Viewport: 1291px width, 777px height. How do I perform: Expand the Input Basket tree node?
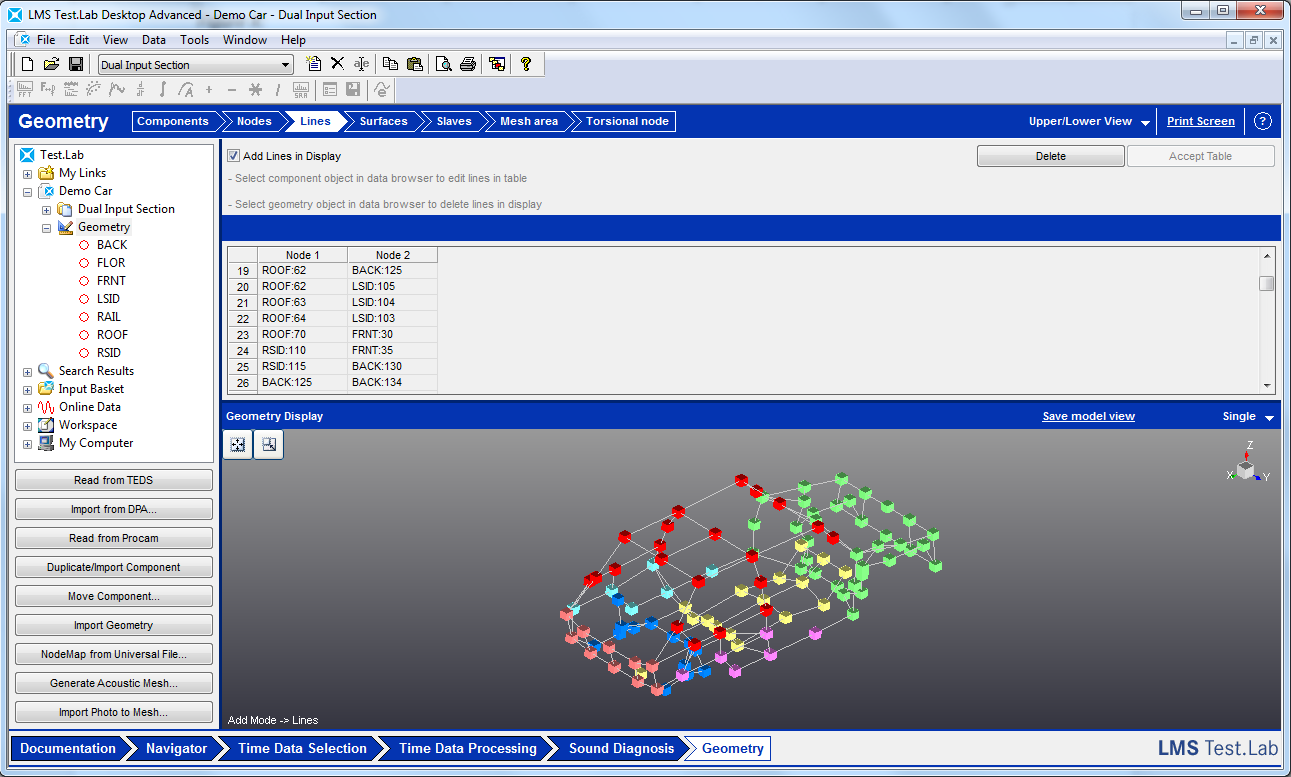point(28,389)
